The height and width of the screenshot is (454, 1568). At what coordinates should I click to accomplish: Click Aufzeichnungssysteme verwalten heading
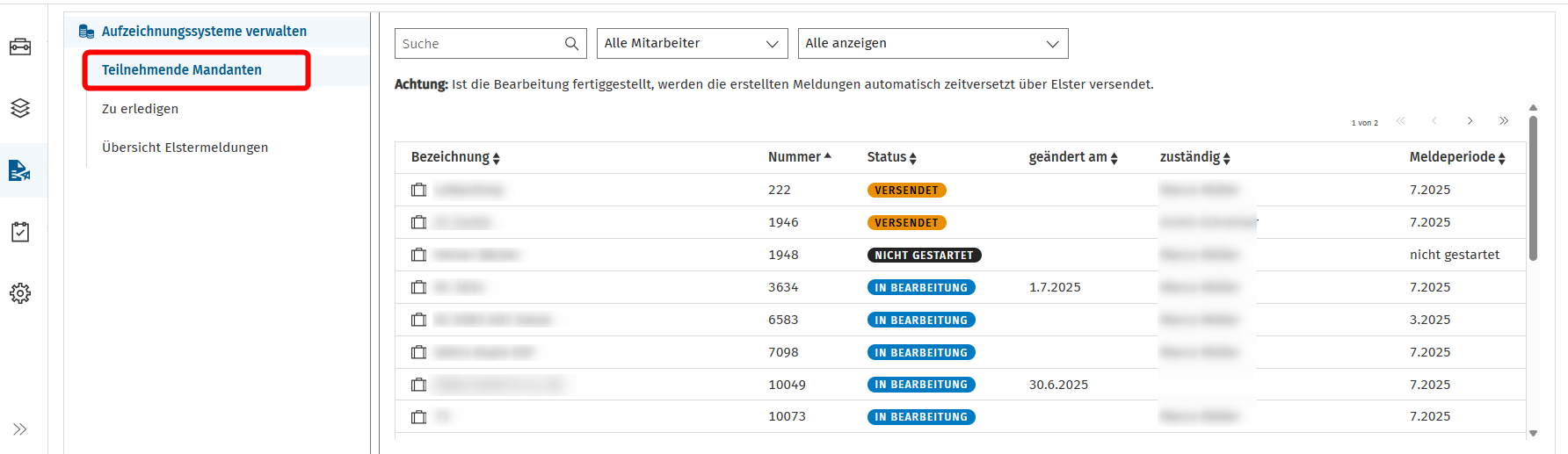[x=204, y=32]
